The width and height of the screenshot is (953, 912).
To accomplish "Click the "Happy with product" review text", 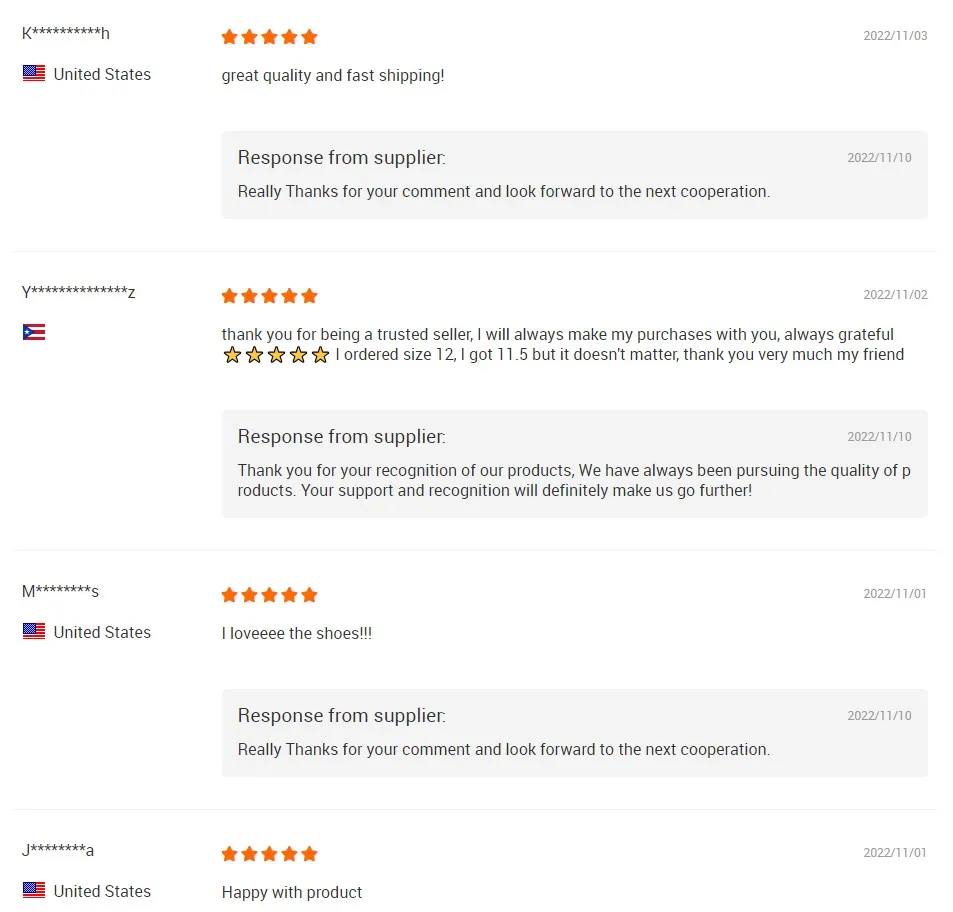I will click(292, 892).
